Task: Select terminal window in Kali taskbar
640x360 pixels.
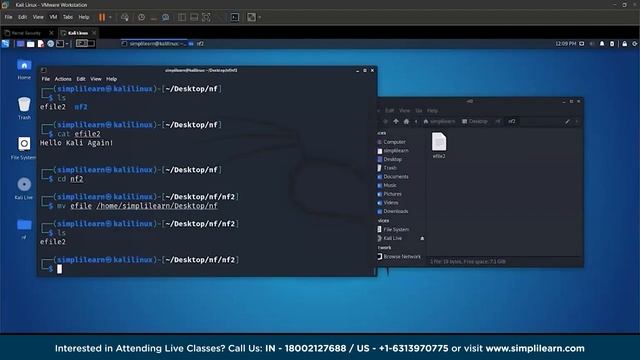Action: [154, 44]
